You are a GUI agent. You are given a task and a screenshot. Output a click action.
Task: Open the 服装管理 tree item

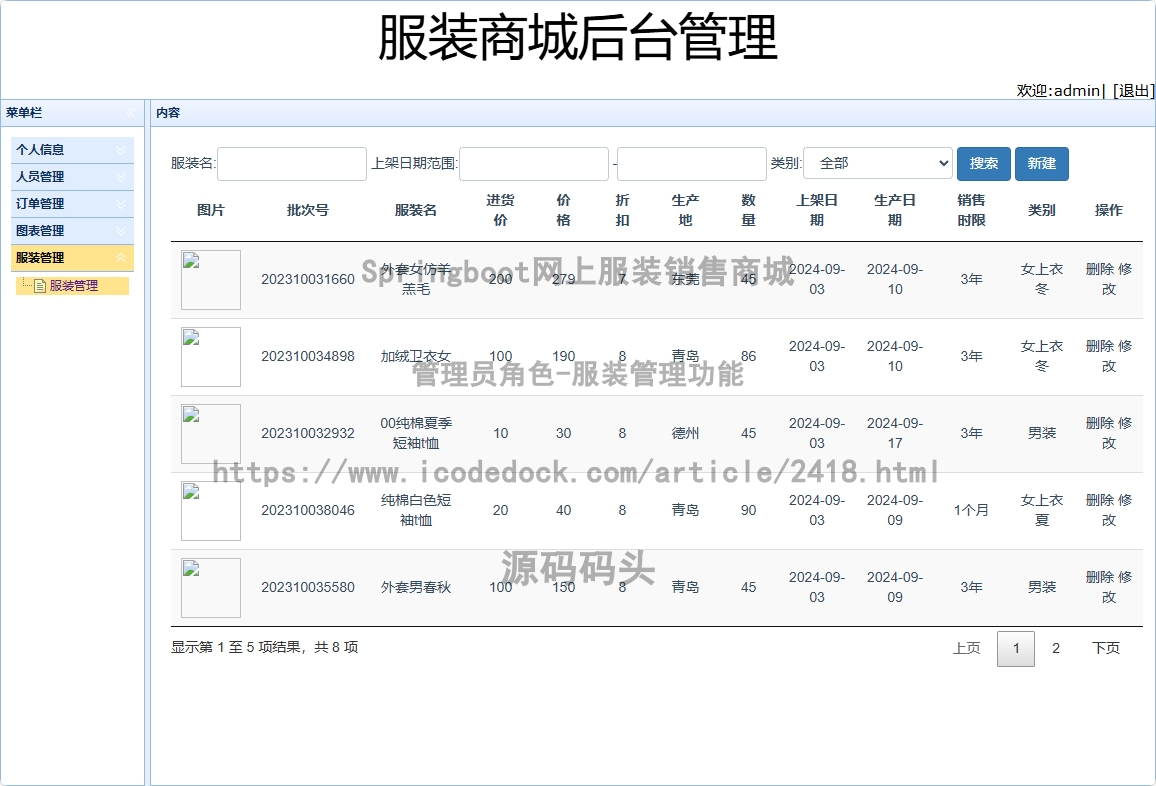point(74,286)
